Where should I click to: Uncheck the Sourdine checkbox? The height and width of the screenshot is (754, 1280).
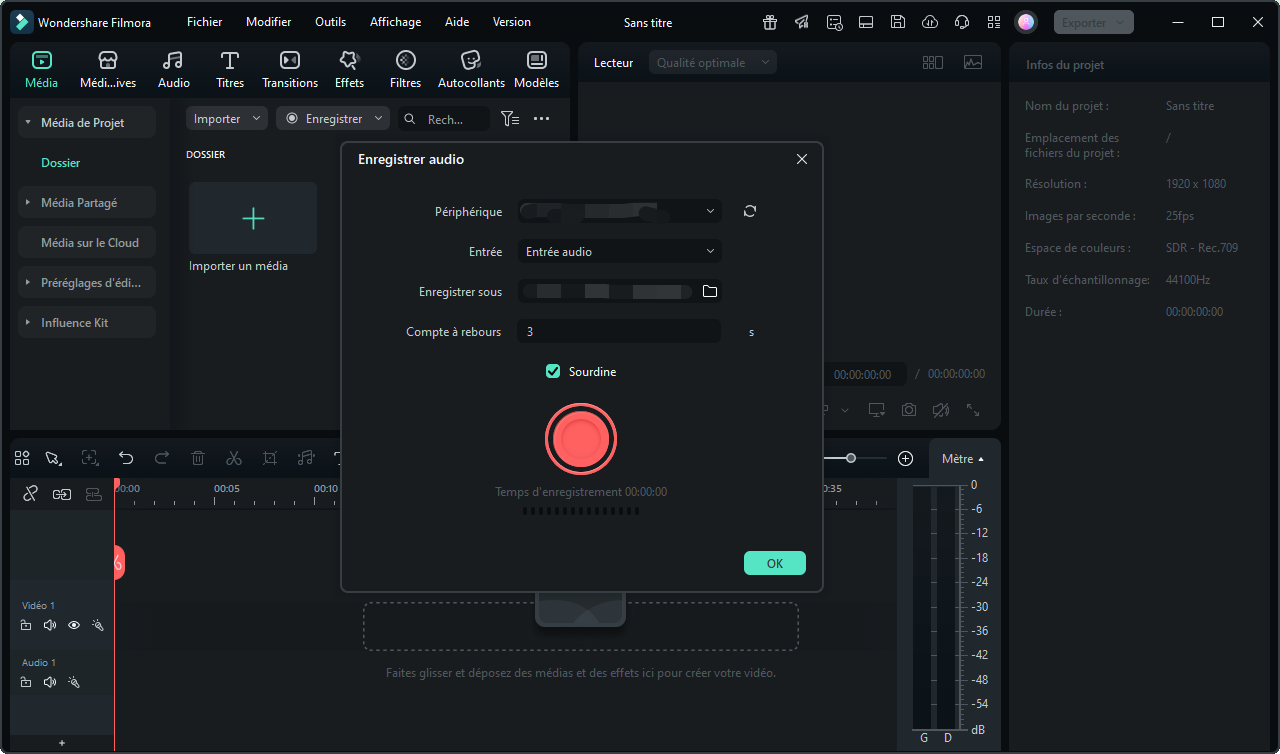(x=553, y=372)
